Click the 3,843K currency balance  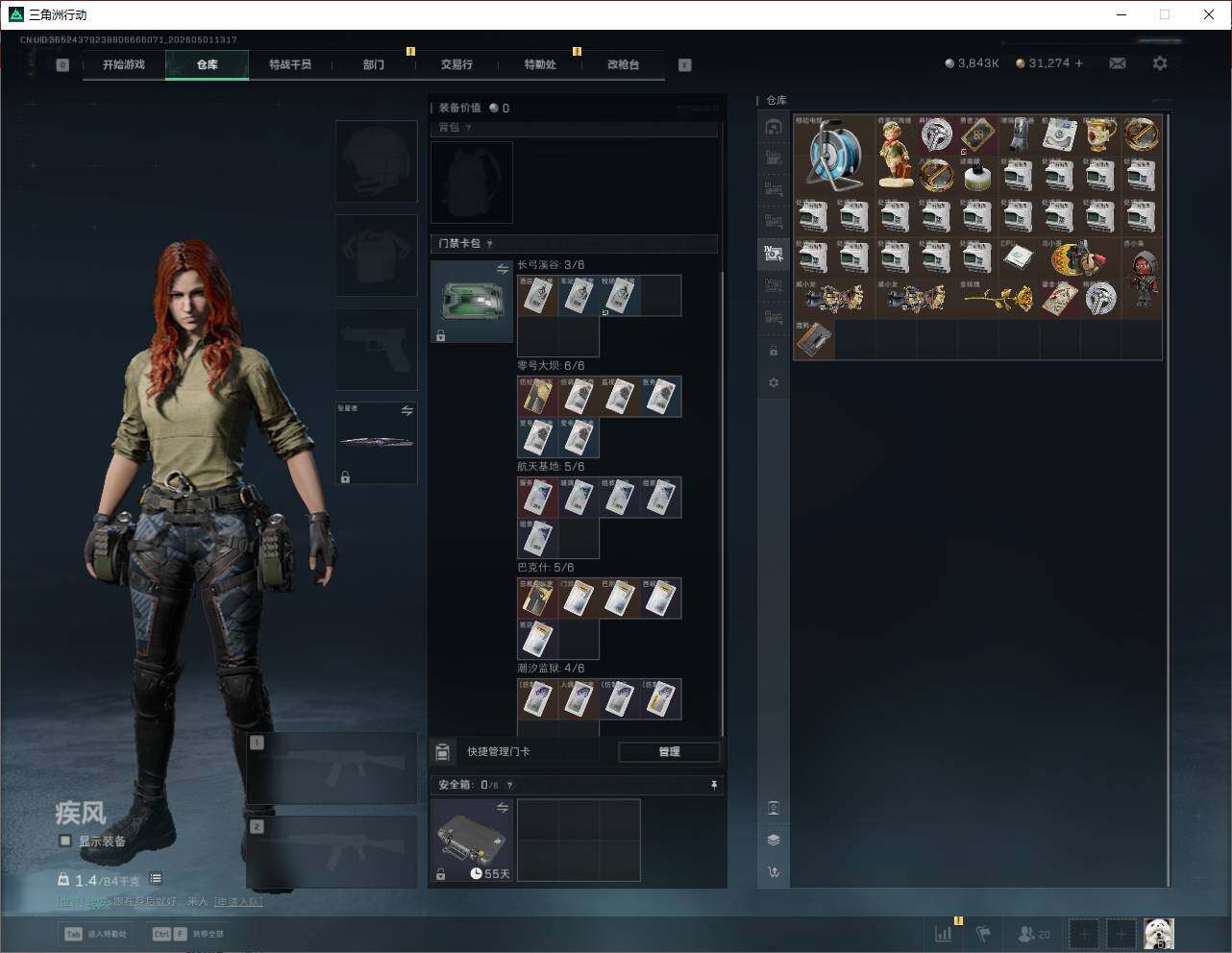(x=972, y=63)
